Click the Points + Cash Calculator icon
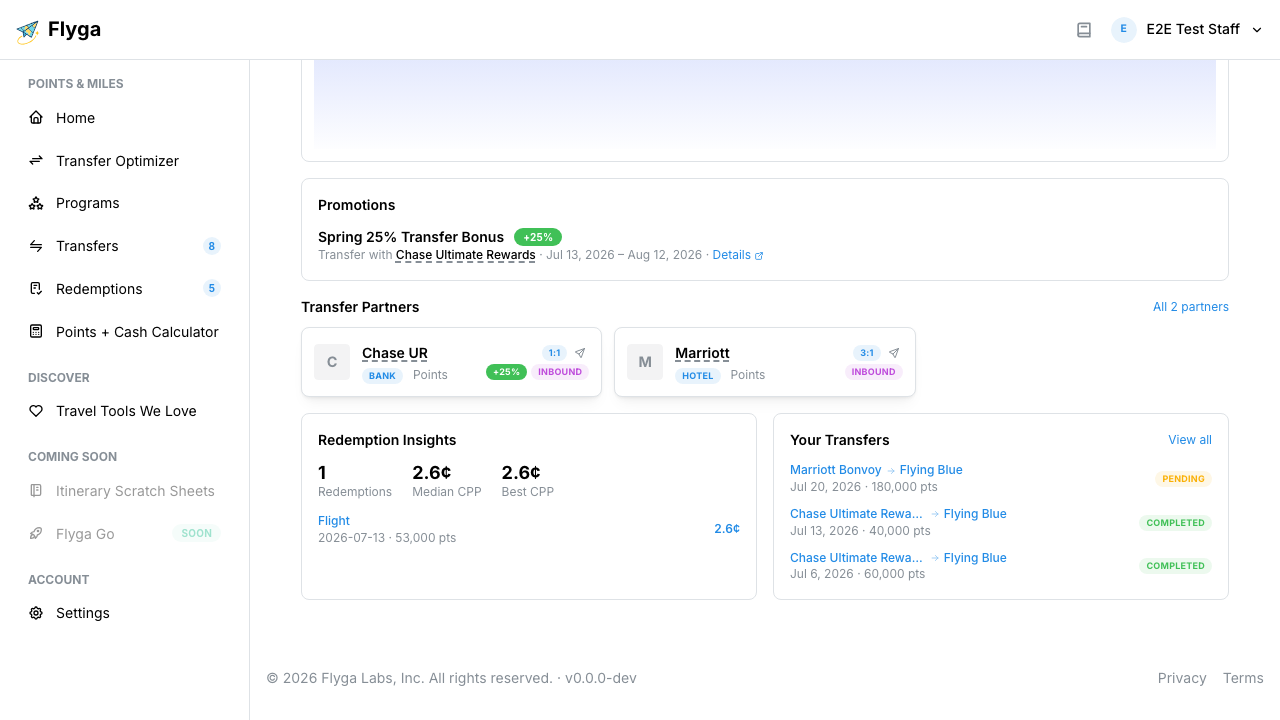 coord(36,331)
